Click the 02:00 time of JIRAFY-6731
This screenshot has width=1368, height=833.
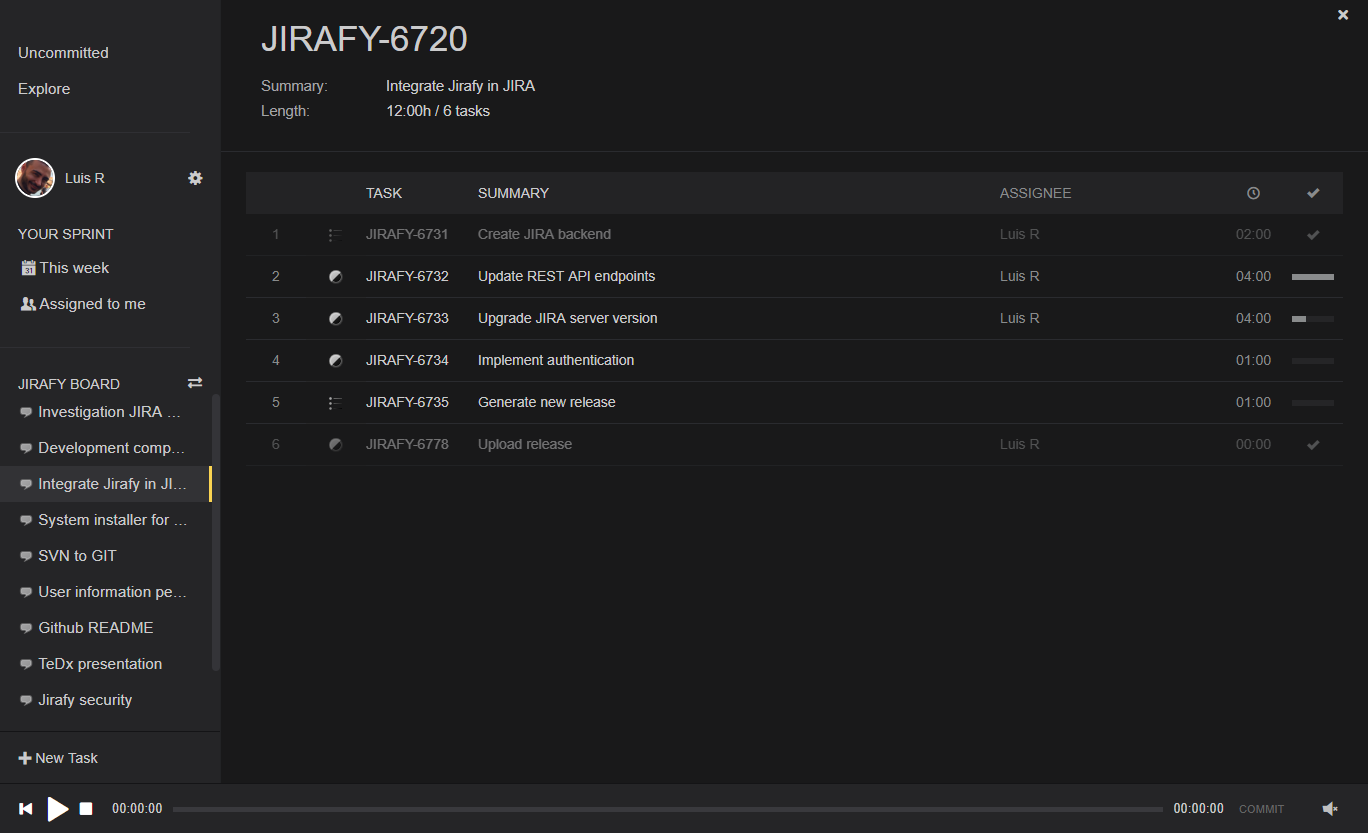1253,234
